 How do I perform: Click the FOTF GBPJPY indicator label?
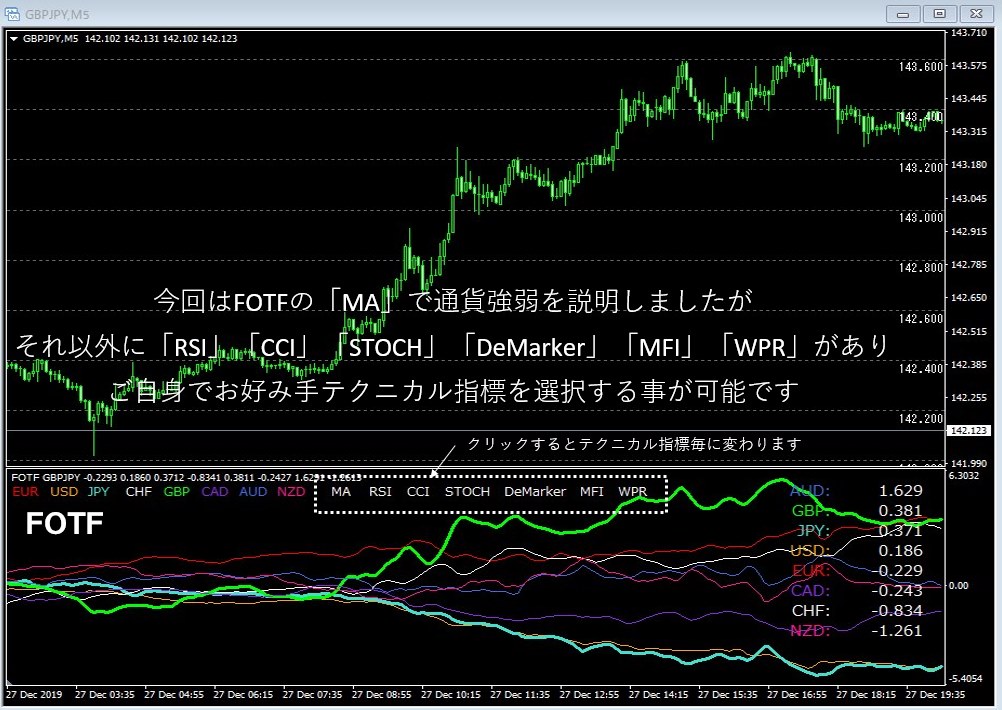pyautogui.click(x=45, y=477)
